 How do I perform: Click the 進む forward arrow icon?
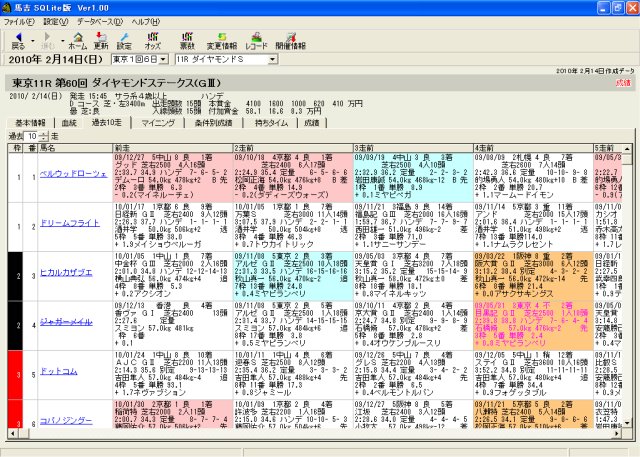click(47, 37)
